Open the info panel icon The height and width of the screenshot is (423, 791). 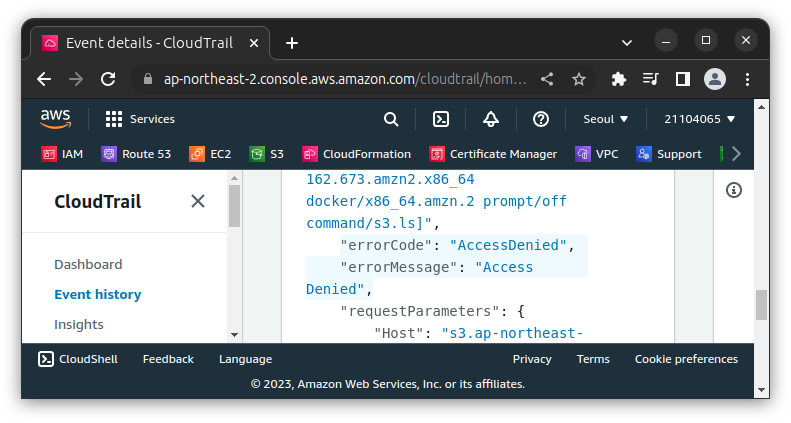coord(733,190)
